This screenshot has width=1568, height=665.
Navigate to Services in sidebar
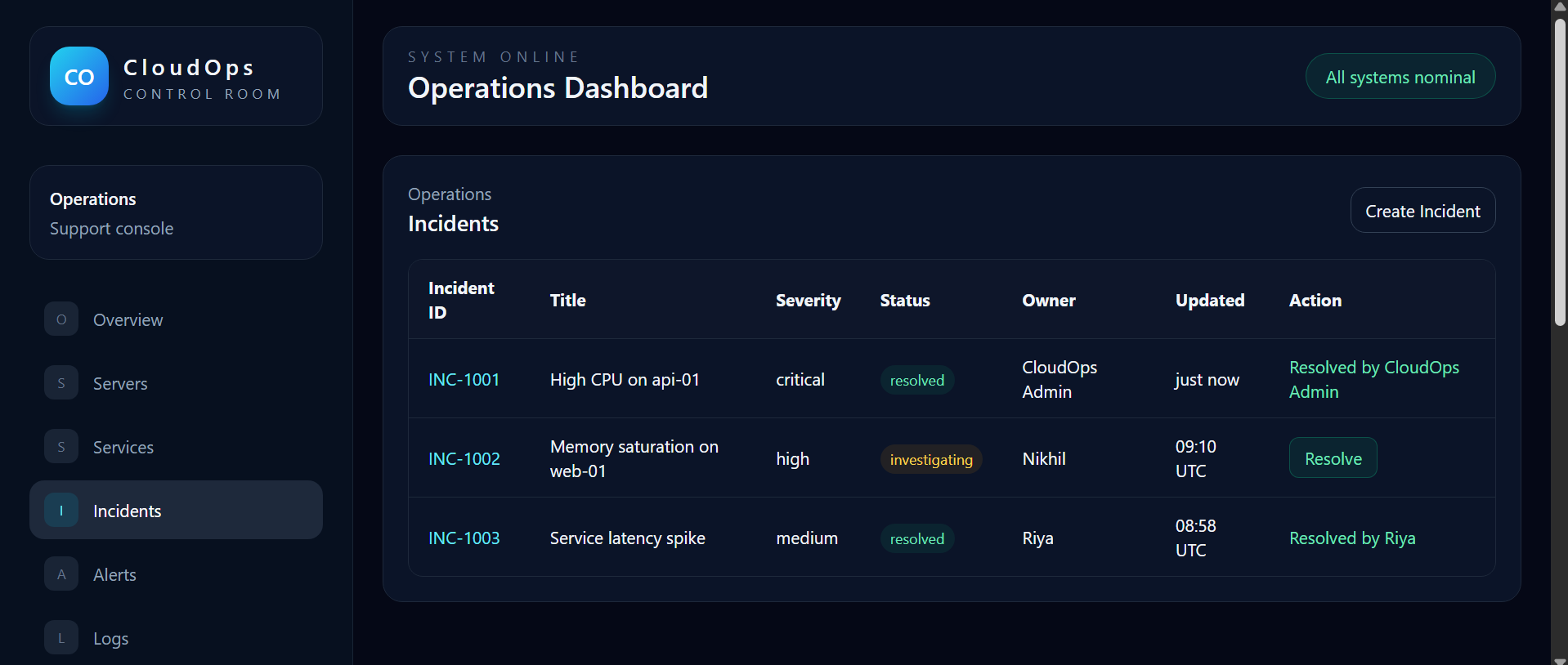[176, 447]
